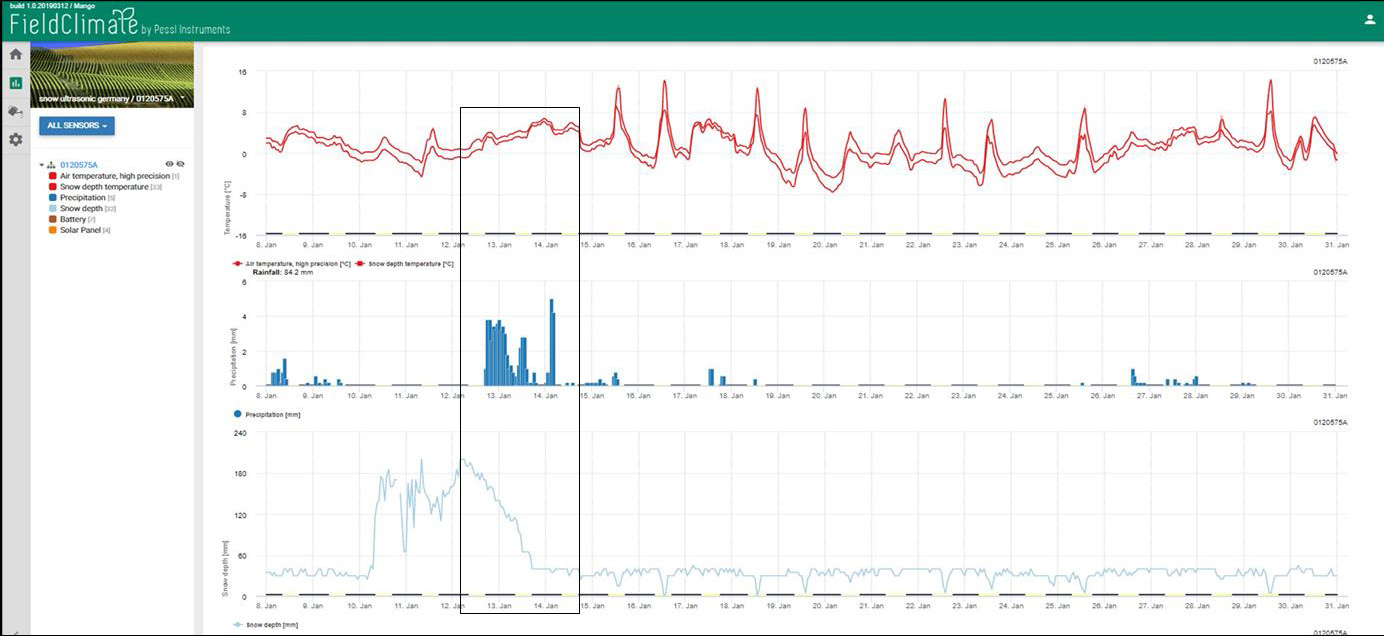This screenshot has width=1384, height=636.
Task: Select the station data chart icon
Action: pos(15,83)
